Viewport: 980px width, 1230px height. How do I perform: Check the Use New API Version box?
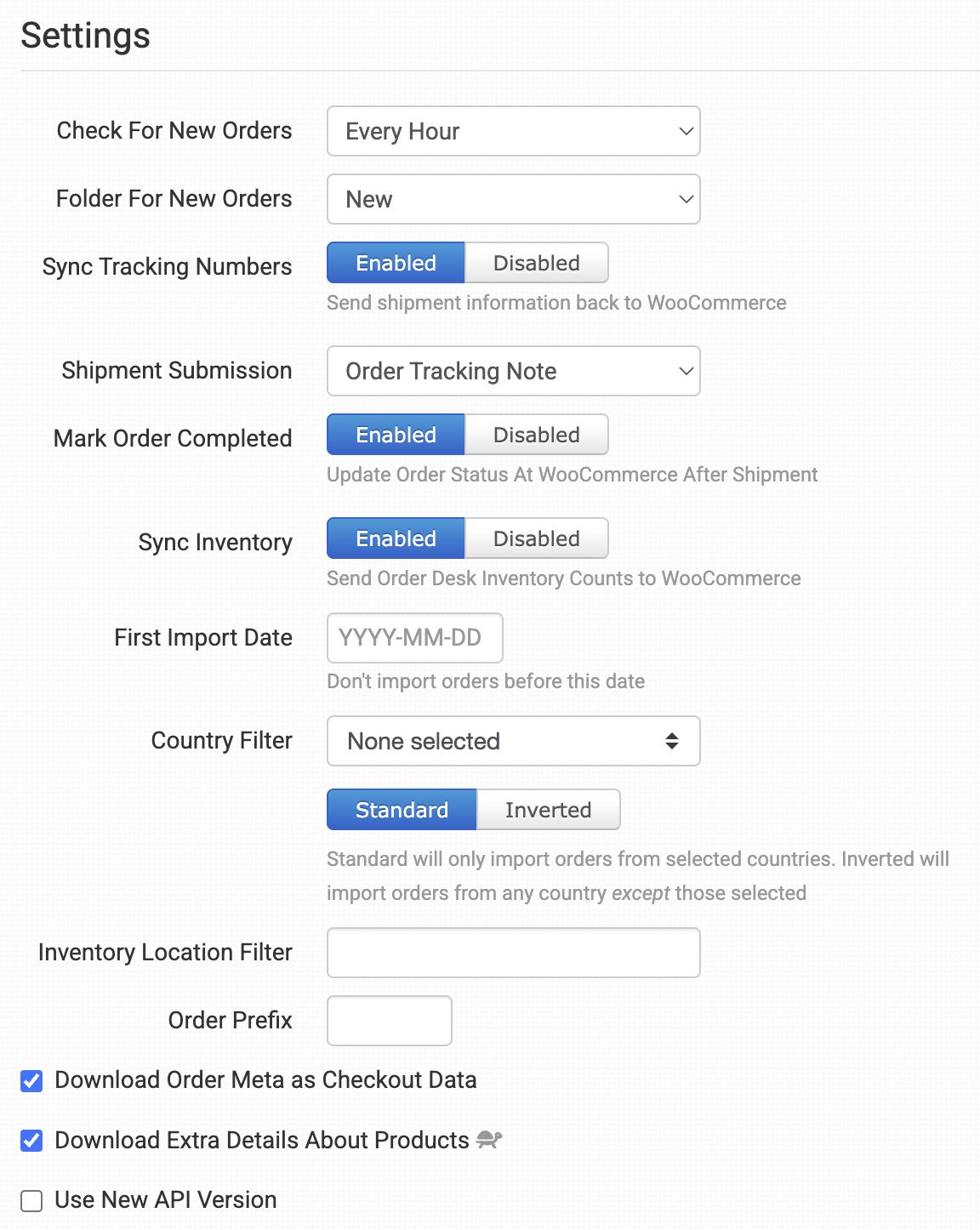pyautogui.click(x=31, y=1201)
